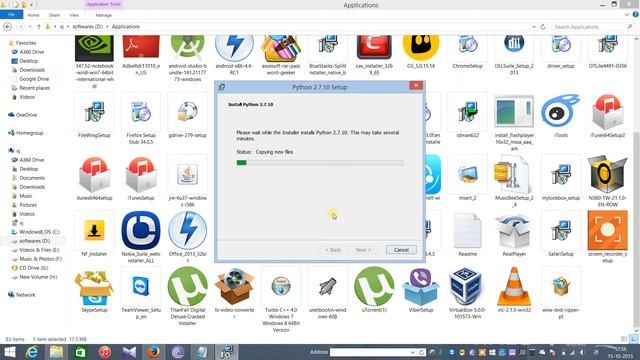Select the N360-TW-21.1.0-EN-ROW icon

point(607,175)
